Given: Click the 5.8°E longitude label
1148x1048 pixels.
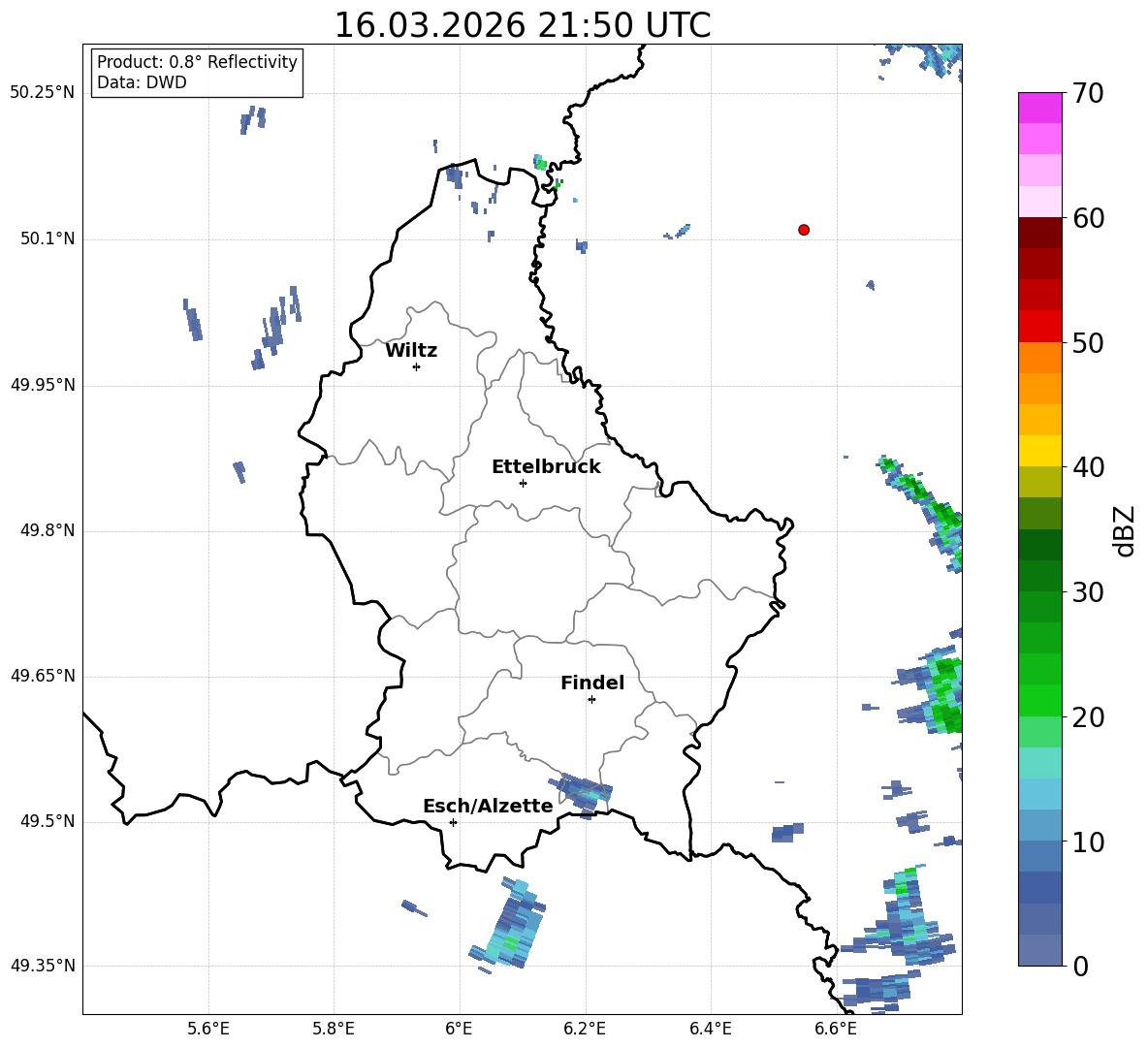Looking at the screenshot, I should click(334, 1029).
